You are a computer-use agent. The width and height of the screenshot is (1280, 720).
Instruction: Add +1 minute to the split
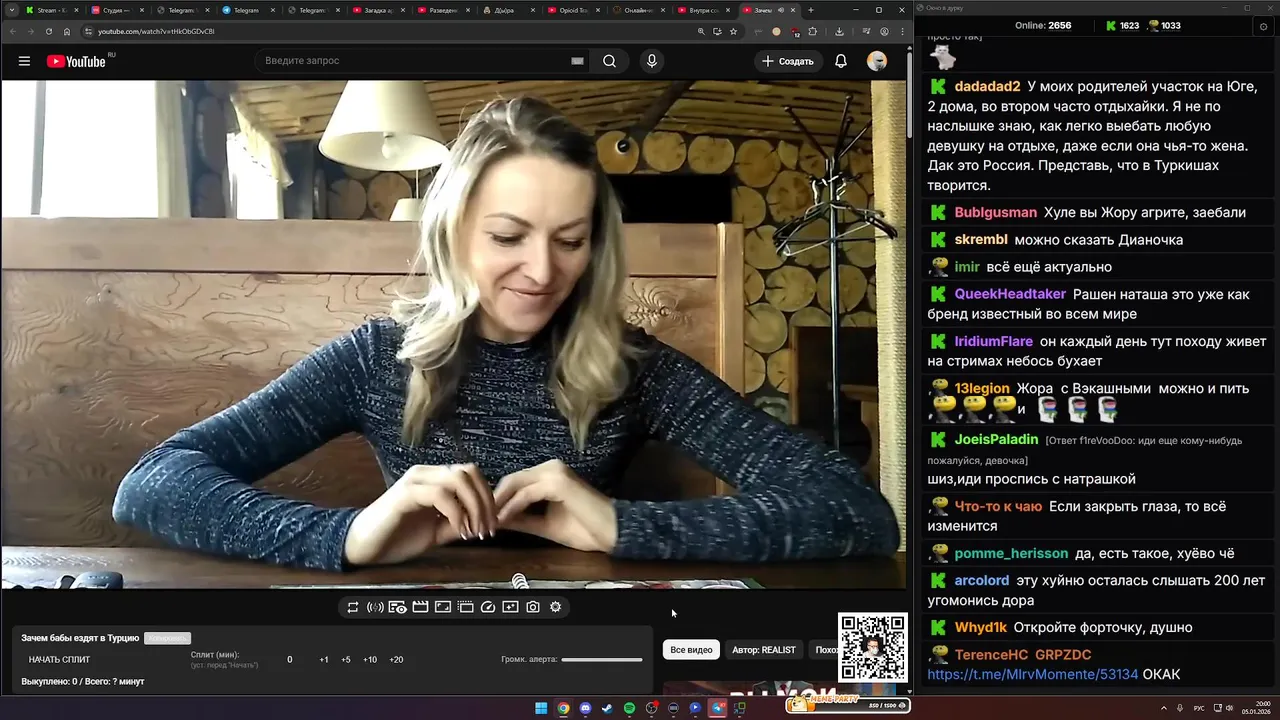(x=324, y=660)
